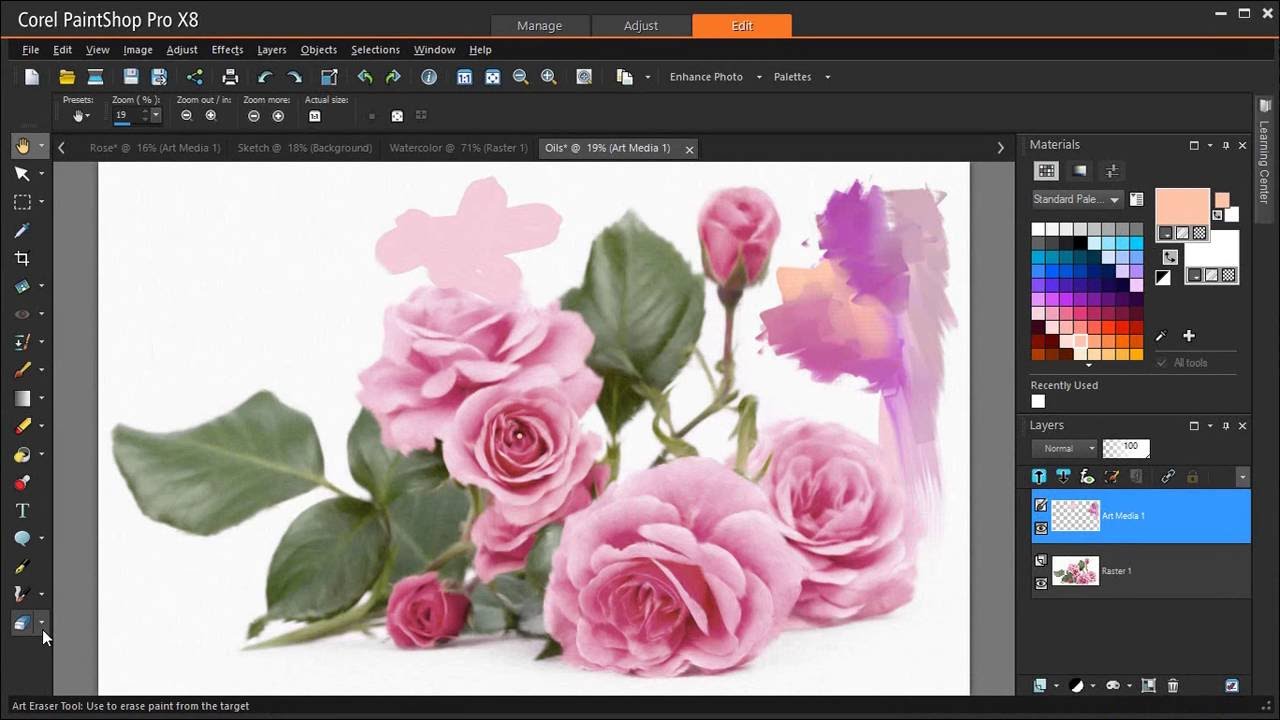Switch to the Adjust workspace tab
The width and height of the screenshot is (1280, 720).
tap(640, 25)
